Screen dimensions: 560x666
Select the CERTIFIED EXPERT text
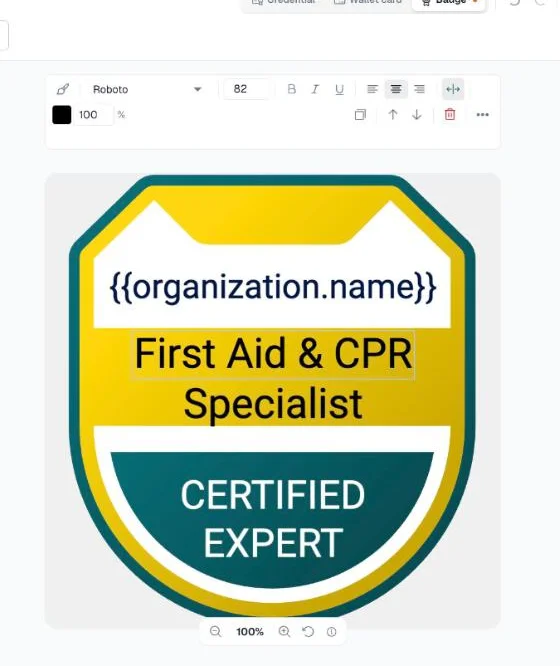pos(273,518)
